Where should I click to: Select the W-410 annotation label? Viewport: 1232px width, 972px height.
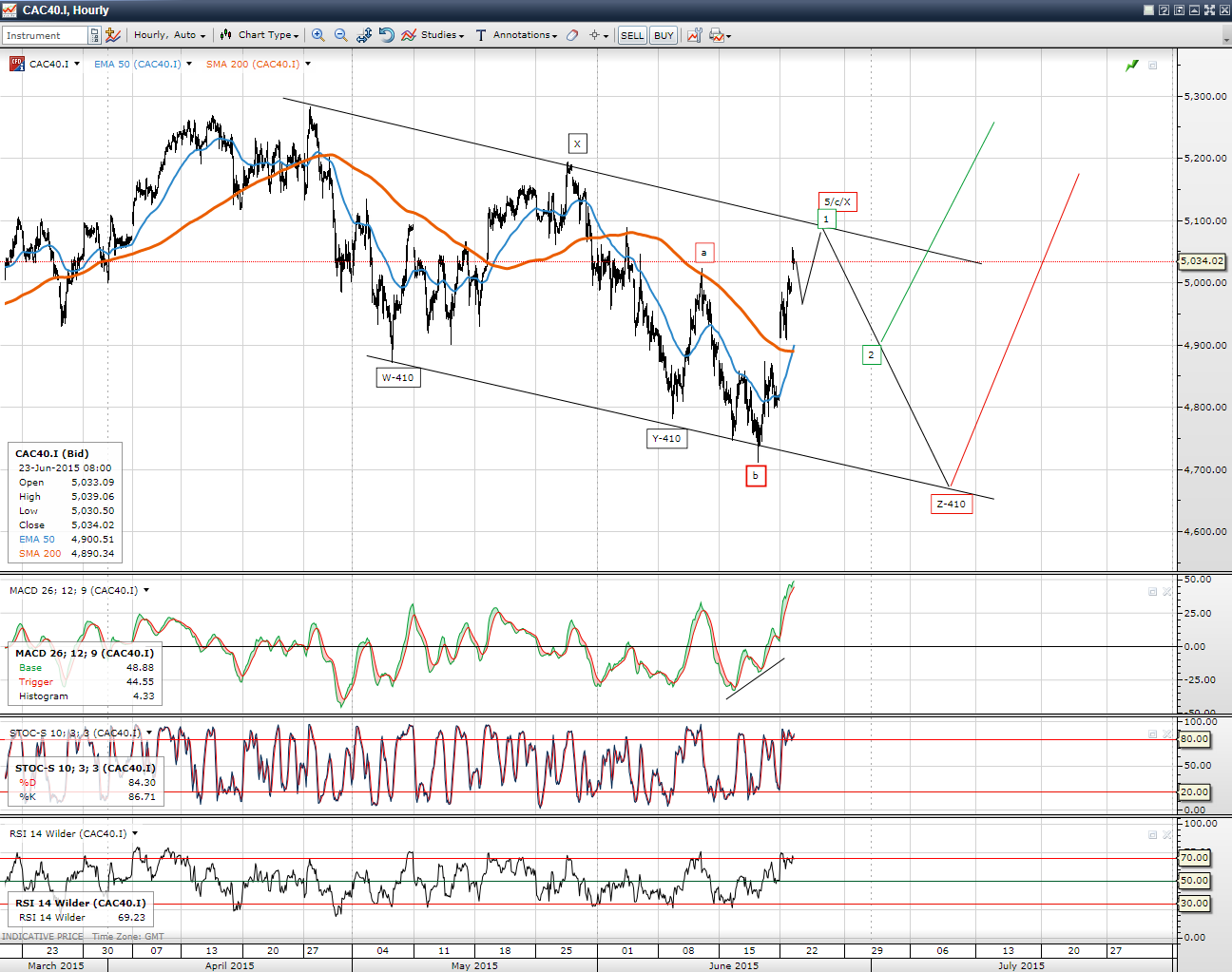coord(397,377)
